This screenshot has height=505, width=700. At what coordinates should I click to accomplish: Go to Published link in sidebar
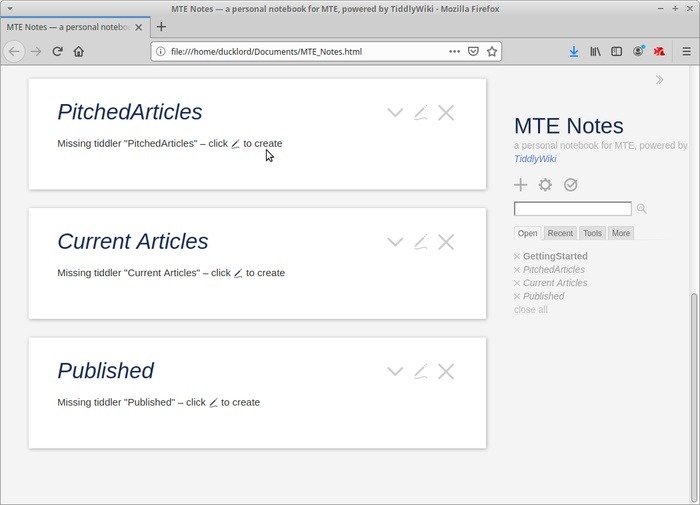tap(543, 296)
